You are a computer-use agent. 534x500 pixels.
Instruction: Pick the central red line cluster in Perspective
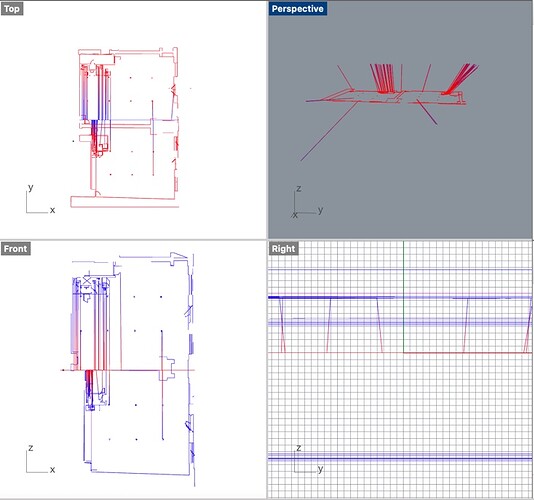tap(382, 78)
